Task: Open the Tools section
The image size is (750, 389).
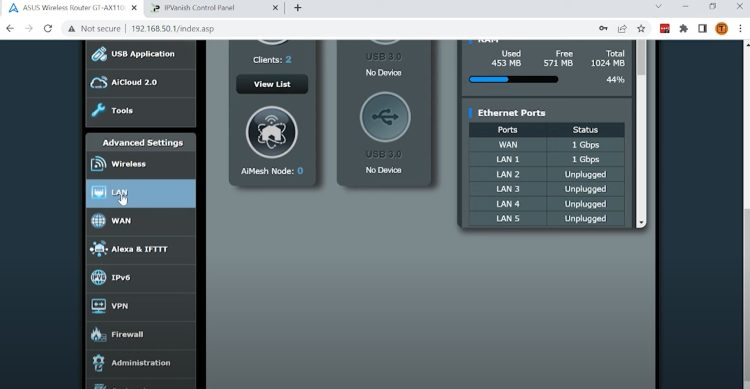Action: [x=141, y=111]
